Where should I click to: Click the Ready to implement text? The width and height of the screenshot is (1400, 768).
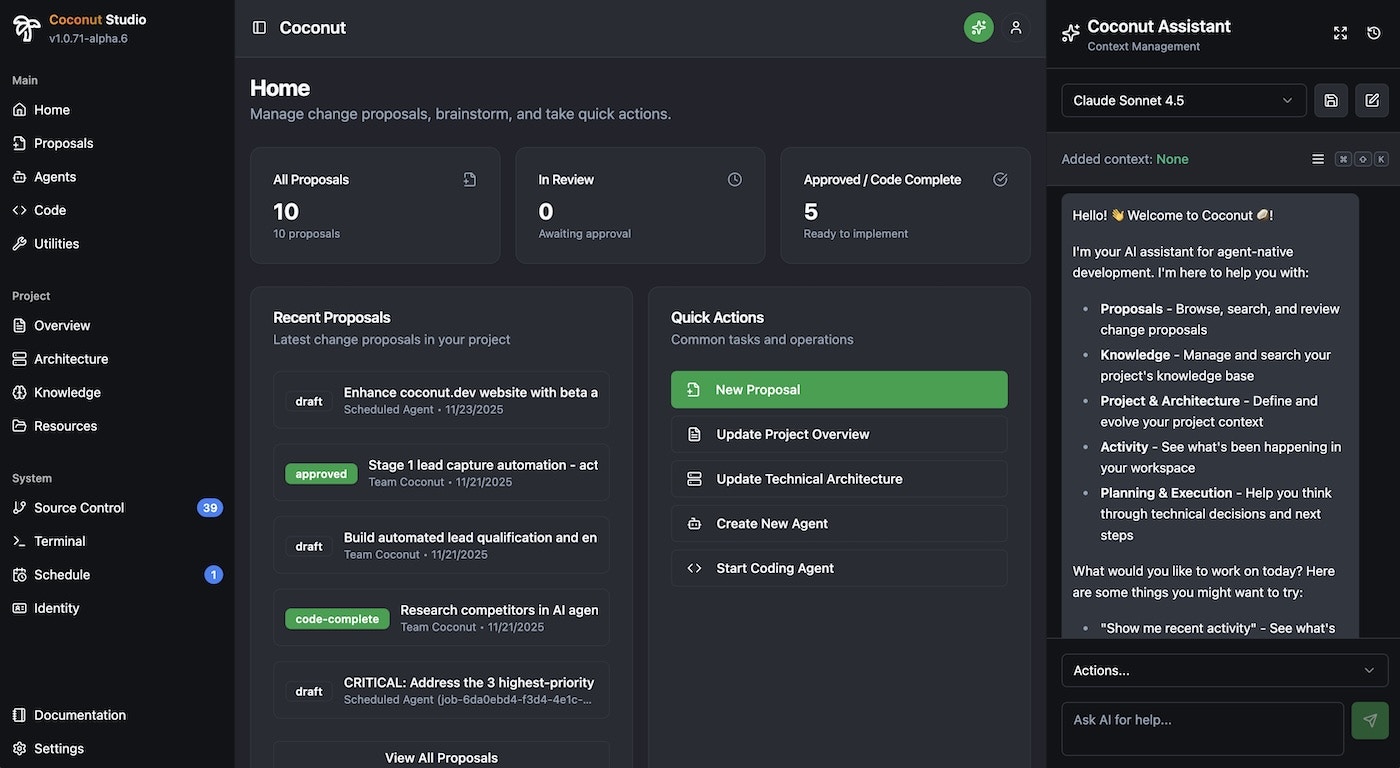pyautogui.click(x=856, y=234)
